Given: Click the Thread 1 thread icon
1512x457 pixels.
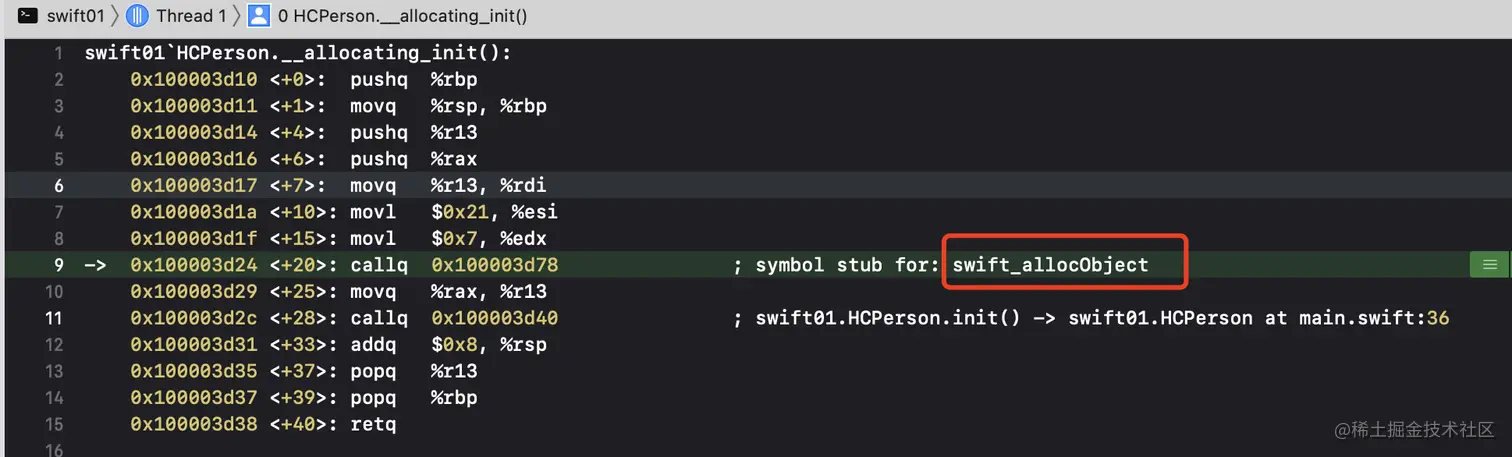Looking at the screenshot, I should [x=138, y=15].
